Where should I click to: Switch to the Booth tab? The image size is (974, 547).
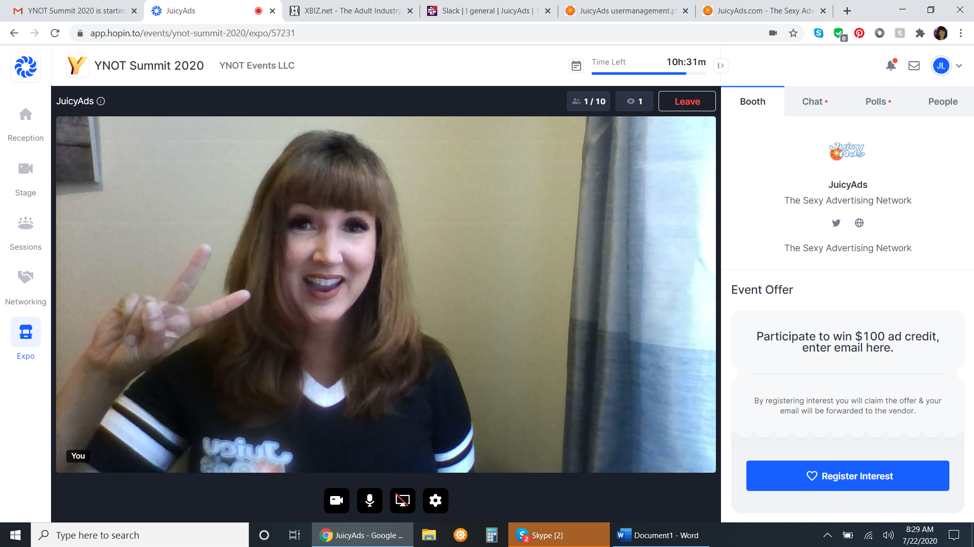752,101
